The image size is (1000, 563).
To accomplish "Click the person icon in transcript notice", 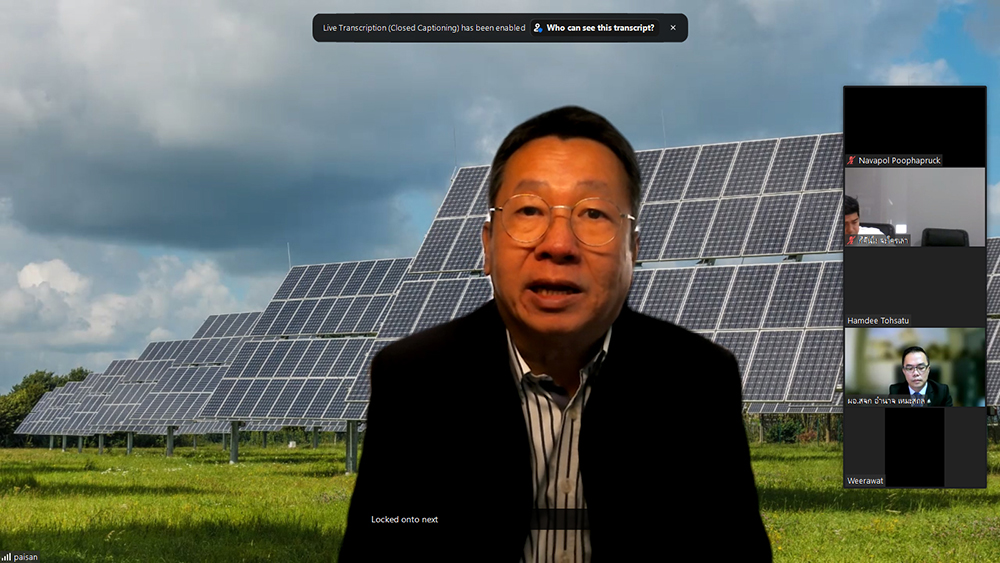I will 538,28.
